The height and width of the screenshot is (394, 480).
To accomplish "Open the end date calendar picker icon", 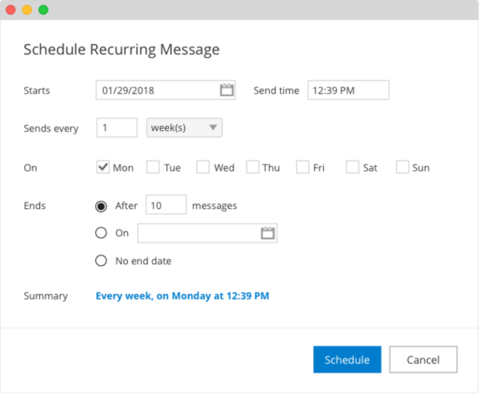I will point(268,233).
